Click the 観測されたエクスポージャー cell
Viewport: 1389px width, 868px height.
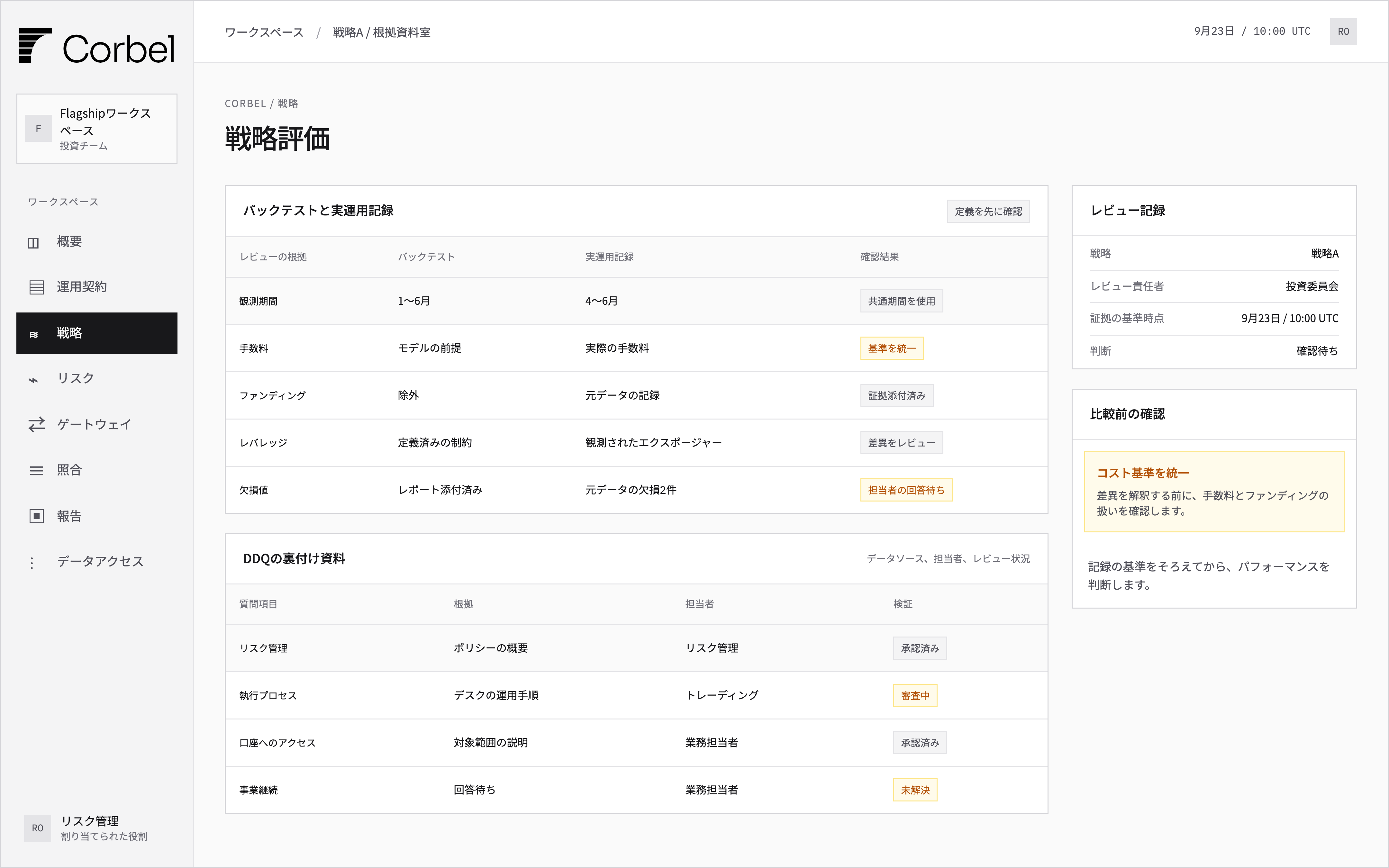653,443
